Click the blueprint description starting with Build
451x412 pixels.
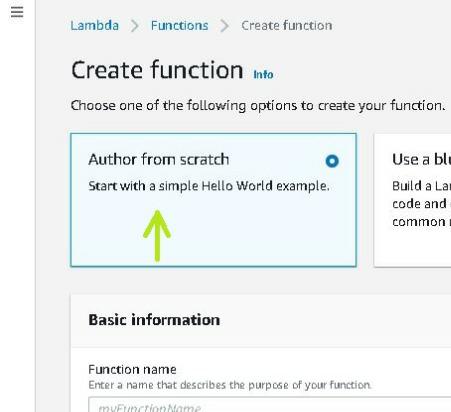click(421, 204)
